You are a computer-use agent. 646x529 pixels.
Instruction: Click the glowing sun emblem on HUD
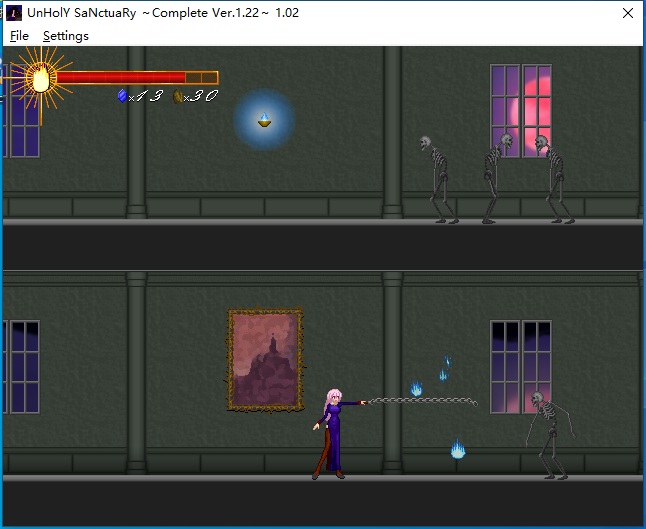coord(41,78)
